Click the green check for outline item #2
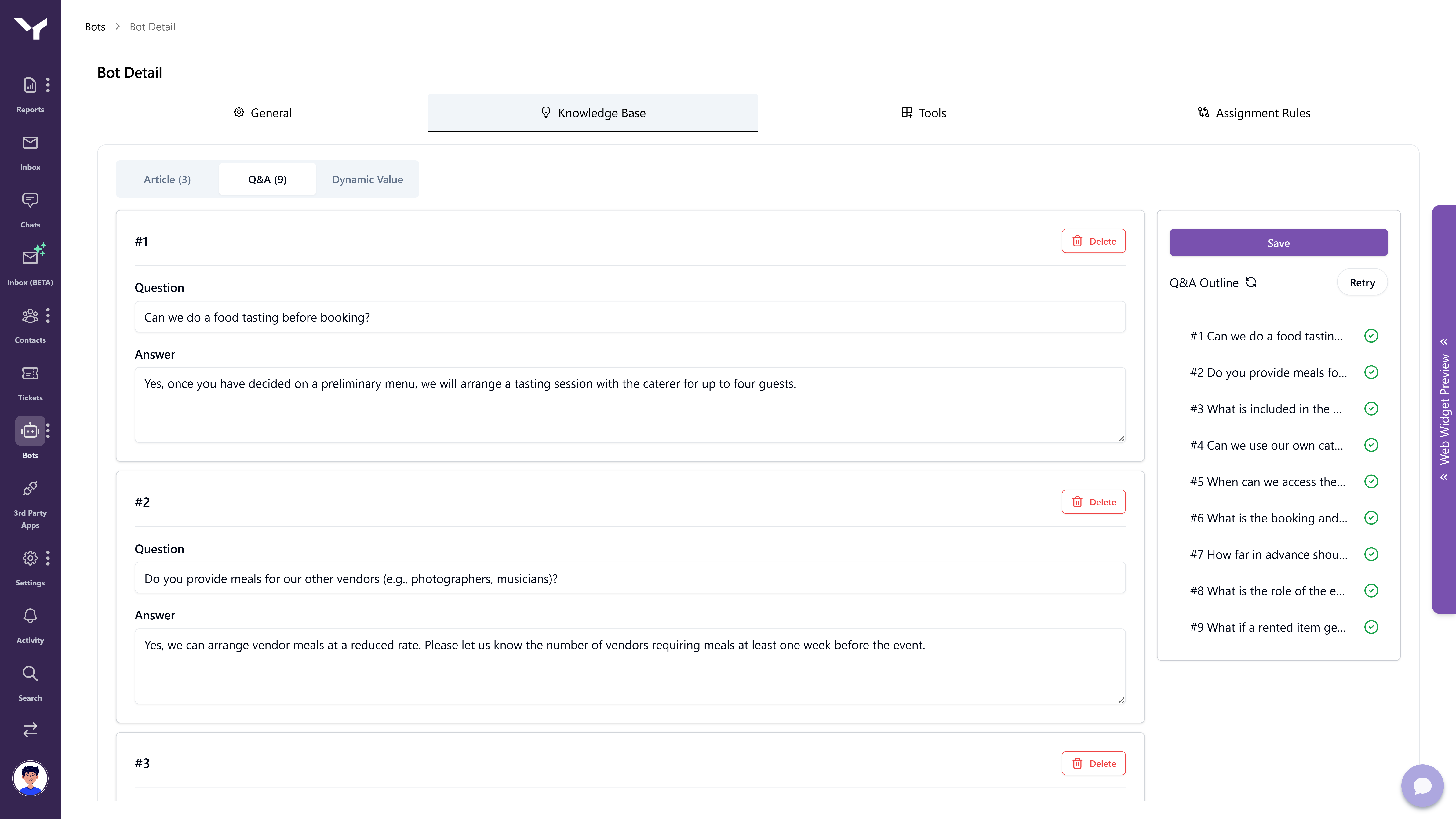1456x819 pixels. pyautogui.click(x=1371, y=373)
